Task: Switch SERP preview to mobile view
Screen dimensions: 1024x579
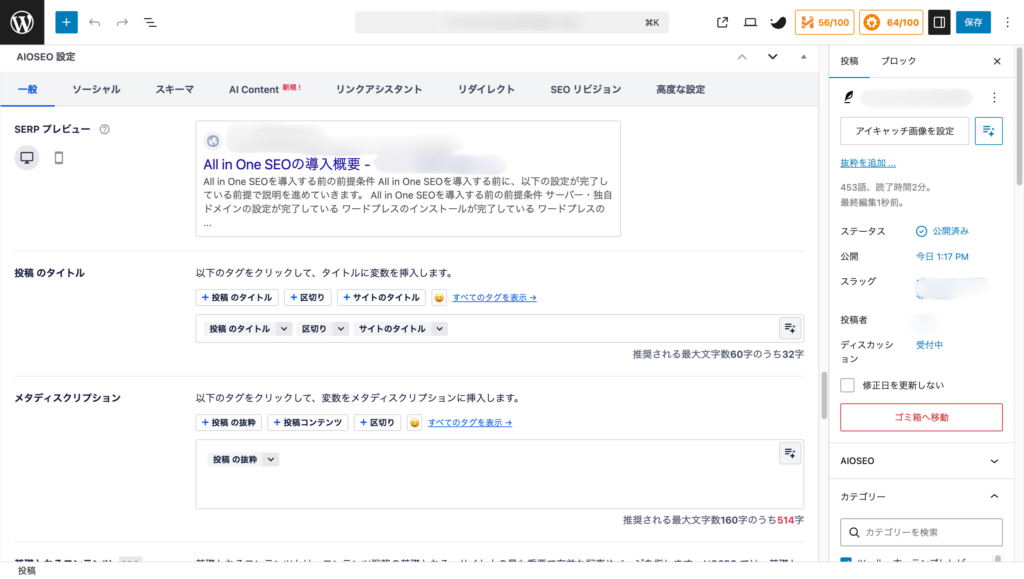Action: click(59, 158)
